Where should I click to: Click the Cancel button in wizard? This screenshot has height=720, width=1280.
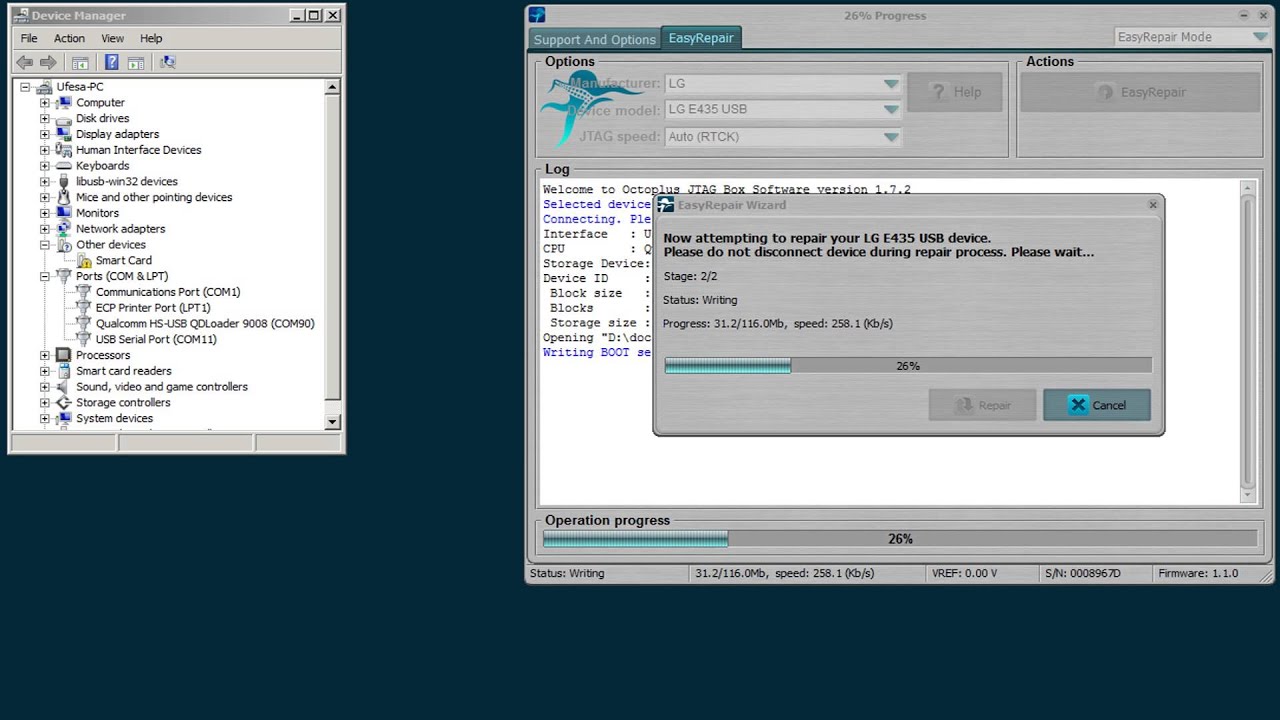[x=1097, y=405]
